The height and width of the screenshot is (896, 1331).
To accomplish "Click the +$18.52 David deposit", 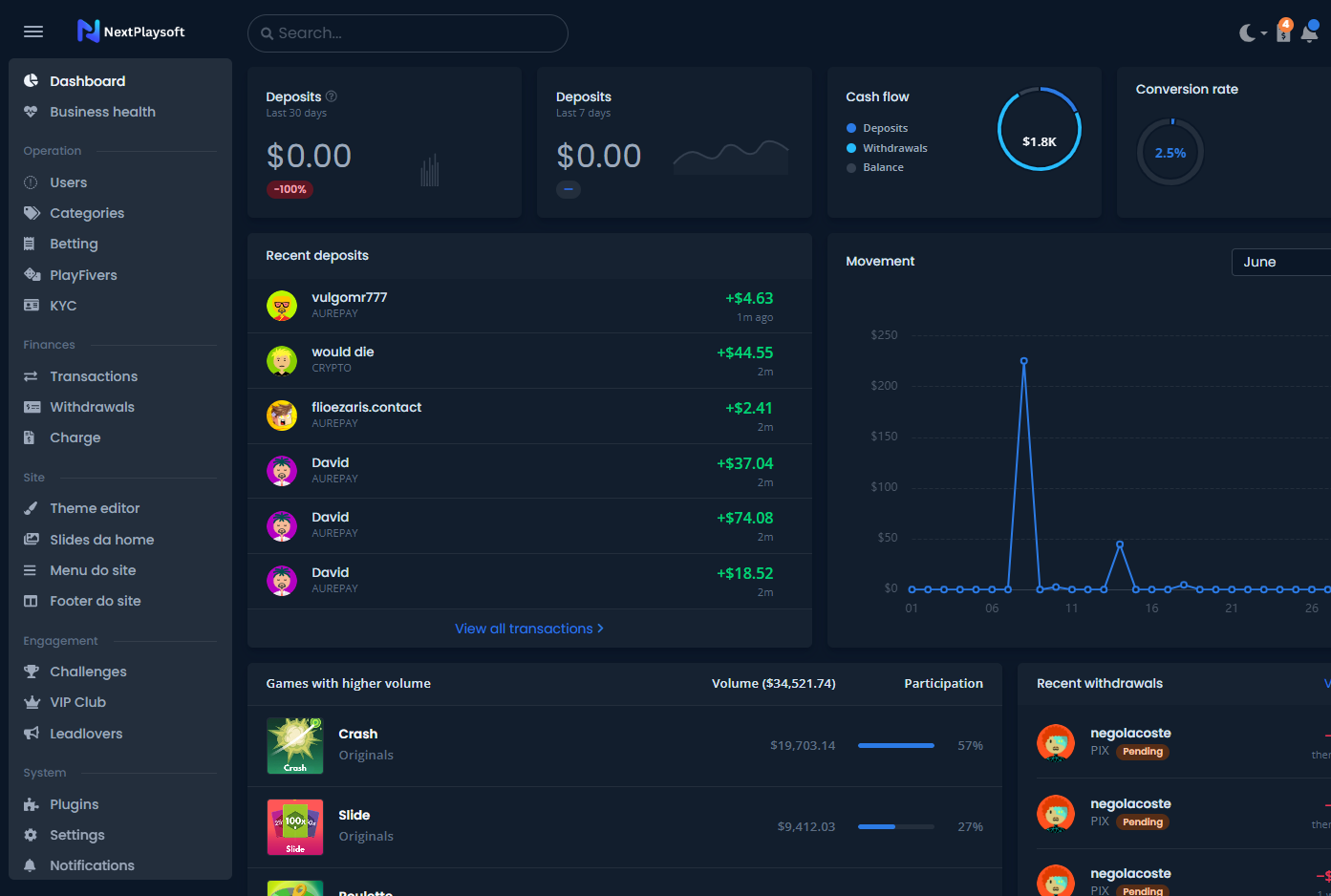I will (744, 573).
